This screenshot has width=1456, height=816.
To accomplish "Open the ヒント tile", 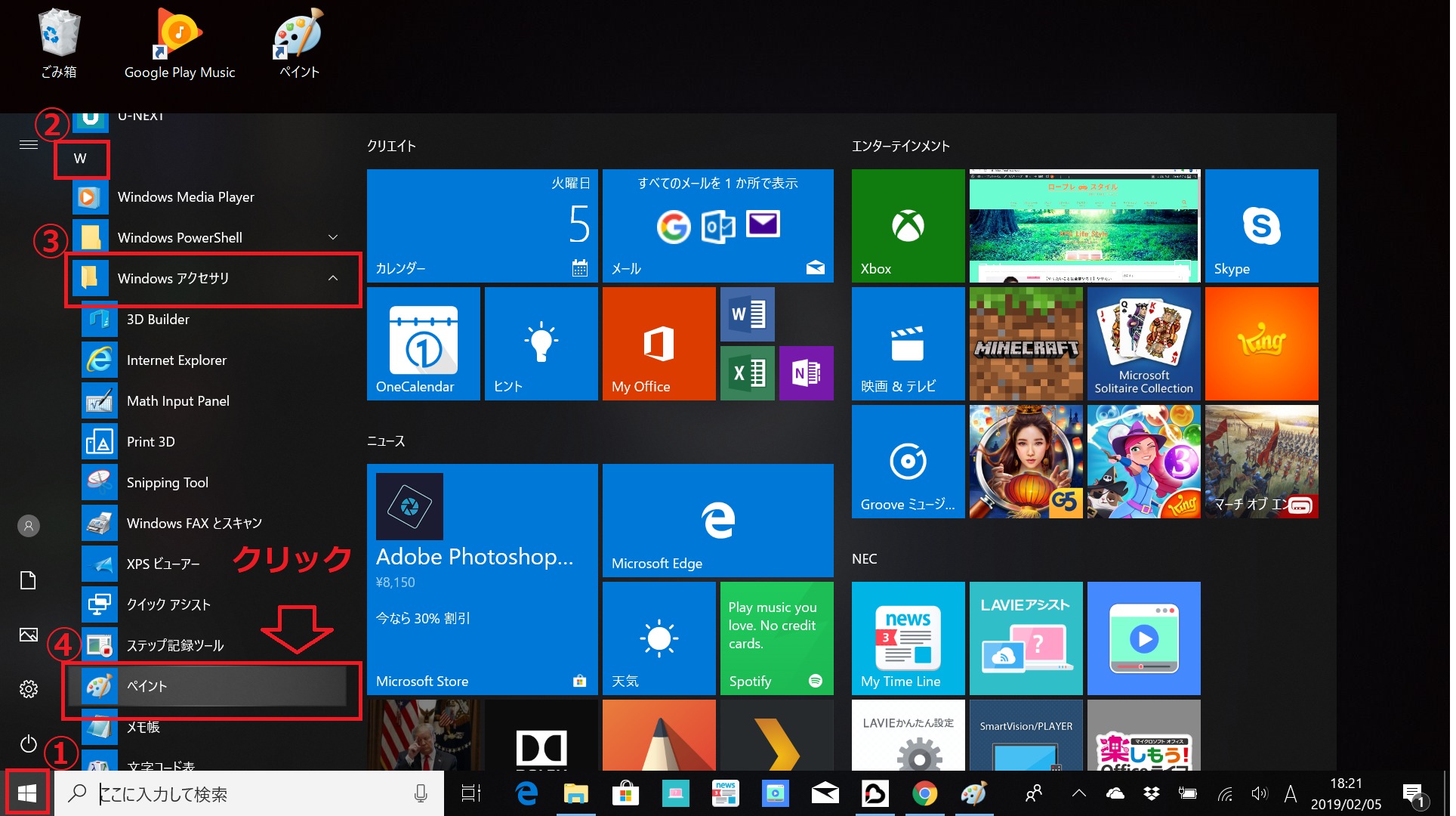I will point(541,344).
